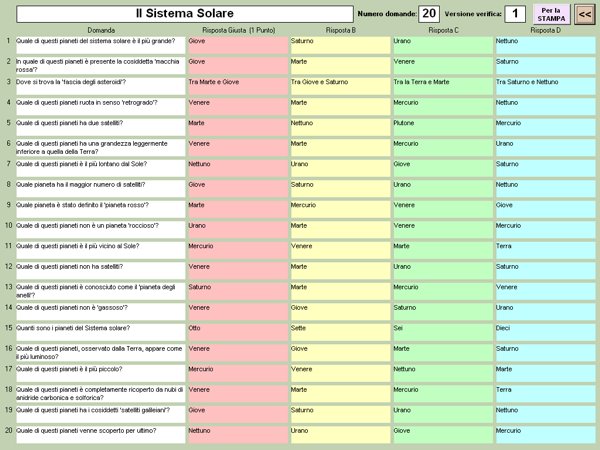Click the 'Dieci' answer cell
This screenshot has height=450, width=600.
545,332
